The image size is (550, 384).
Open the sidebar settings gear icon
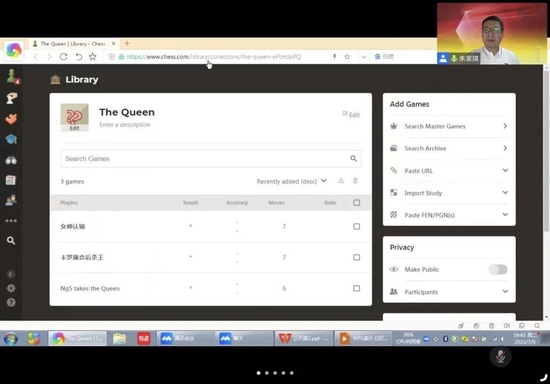point(11,288)
